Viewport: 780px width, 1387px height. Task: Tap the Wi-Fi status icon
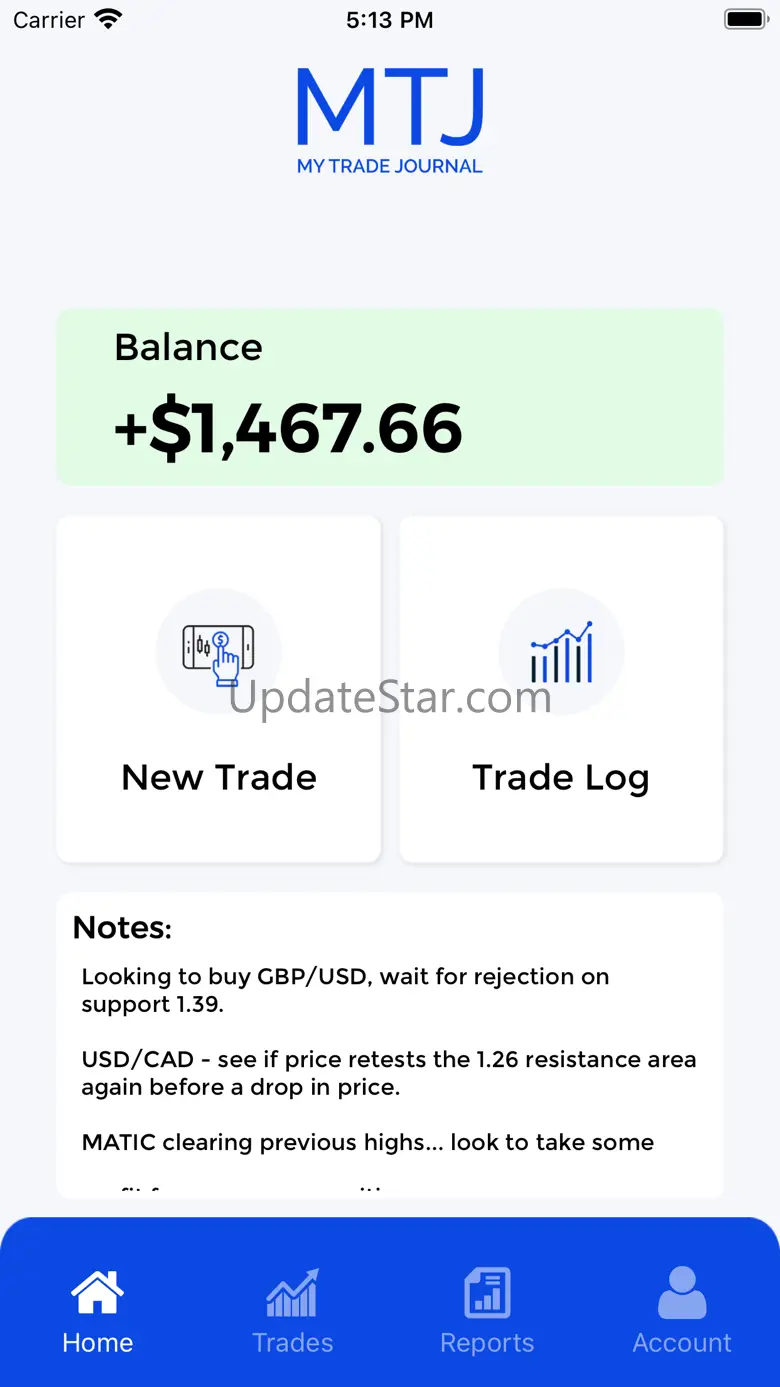(x=108, y=19)
